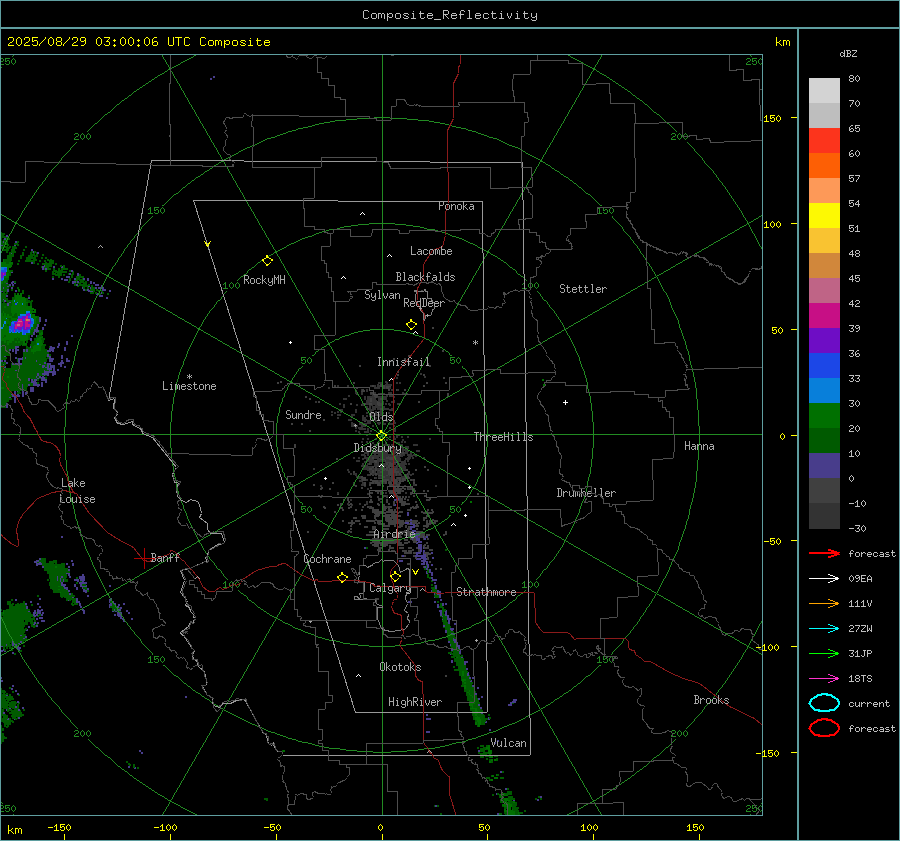
Task: Click the Strathmore label on the map
Action: tap(486, 592)
